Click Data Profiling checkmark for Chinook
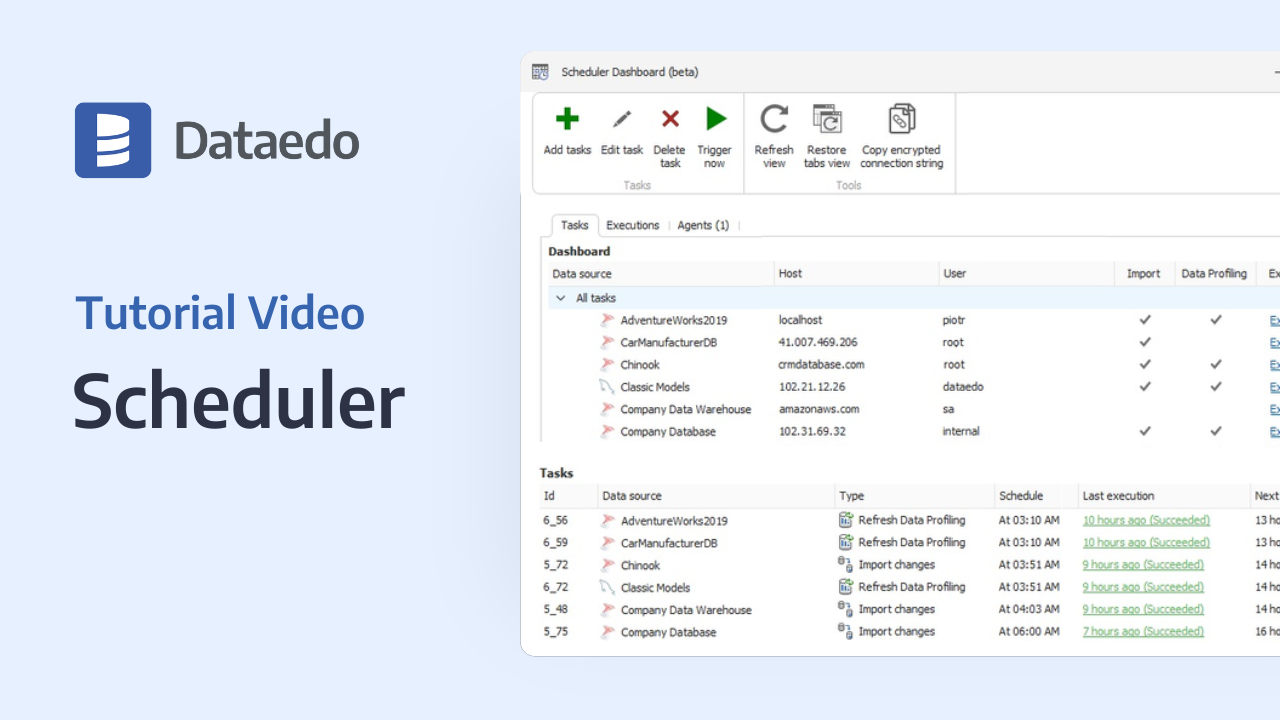This screenshot has height=720, width=1280. click(1216, 365)
